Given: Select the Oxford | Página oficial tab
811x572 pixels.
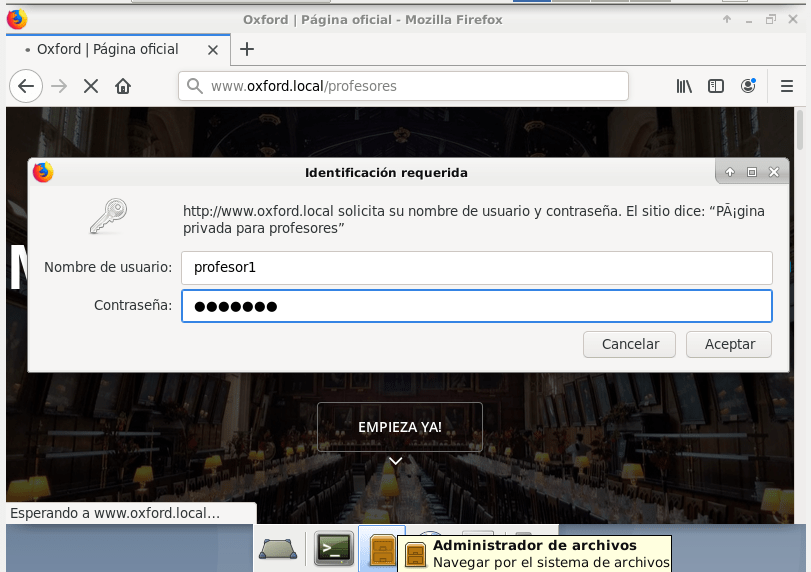Looking at the screenshot, I should (107, 49).
